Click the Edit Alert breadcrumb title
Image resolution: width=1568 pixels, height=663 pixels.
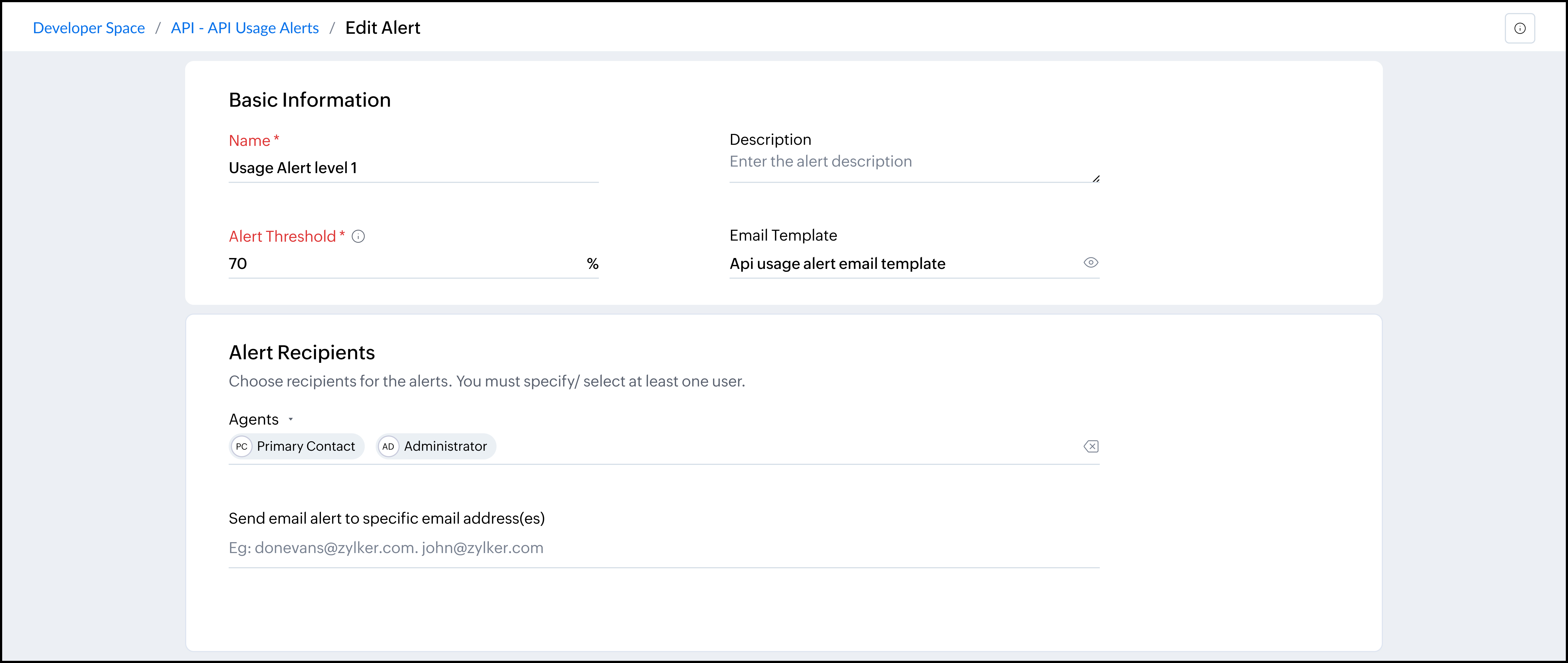[x=382, y=28]
